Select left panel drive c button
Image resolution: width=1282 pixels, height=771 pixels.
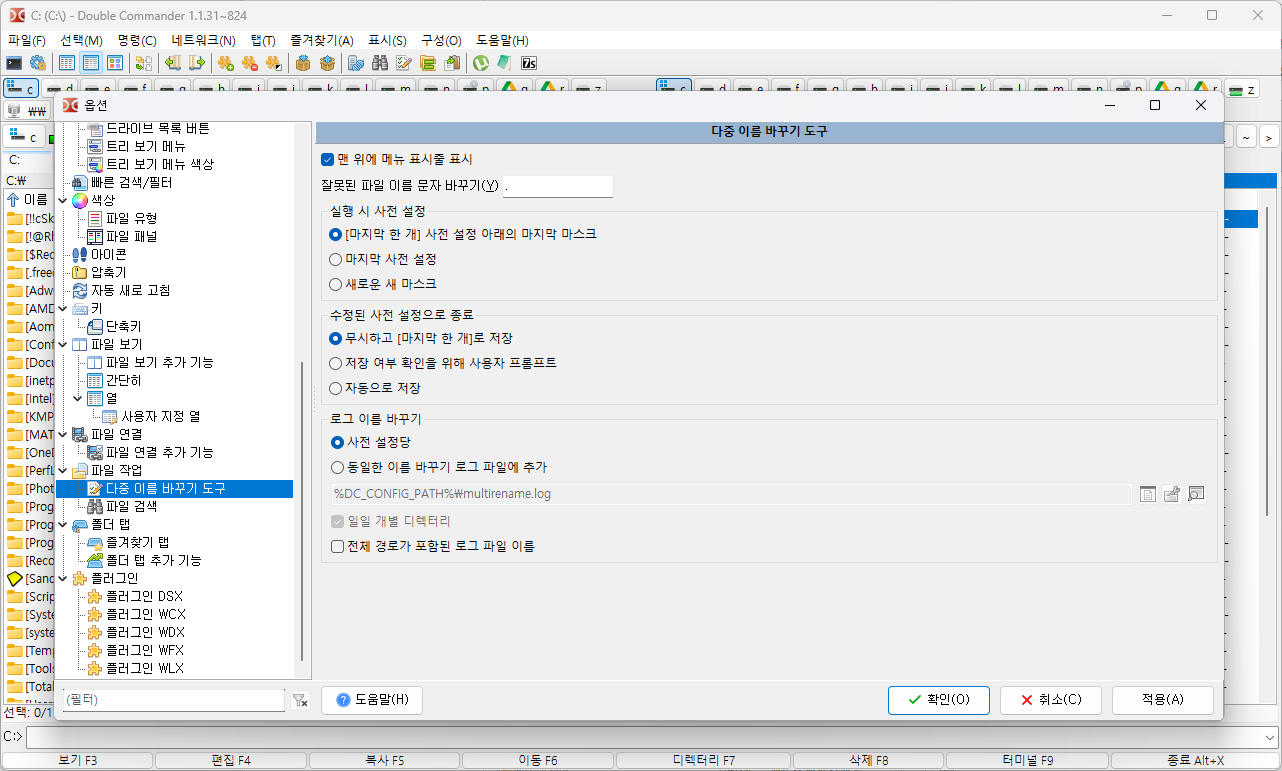pos(22,88)
